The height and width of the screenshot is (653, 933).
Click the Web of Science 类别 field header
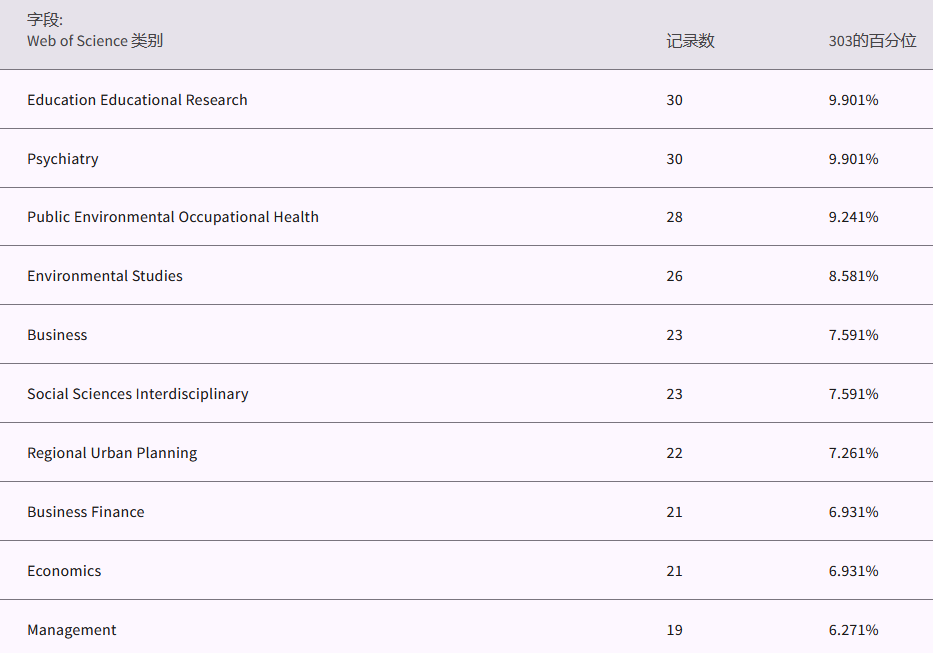(95, 41)
